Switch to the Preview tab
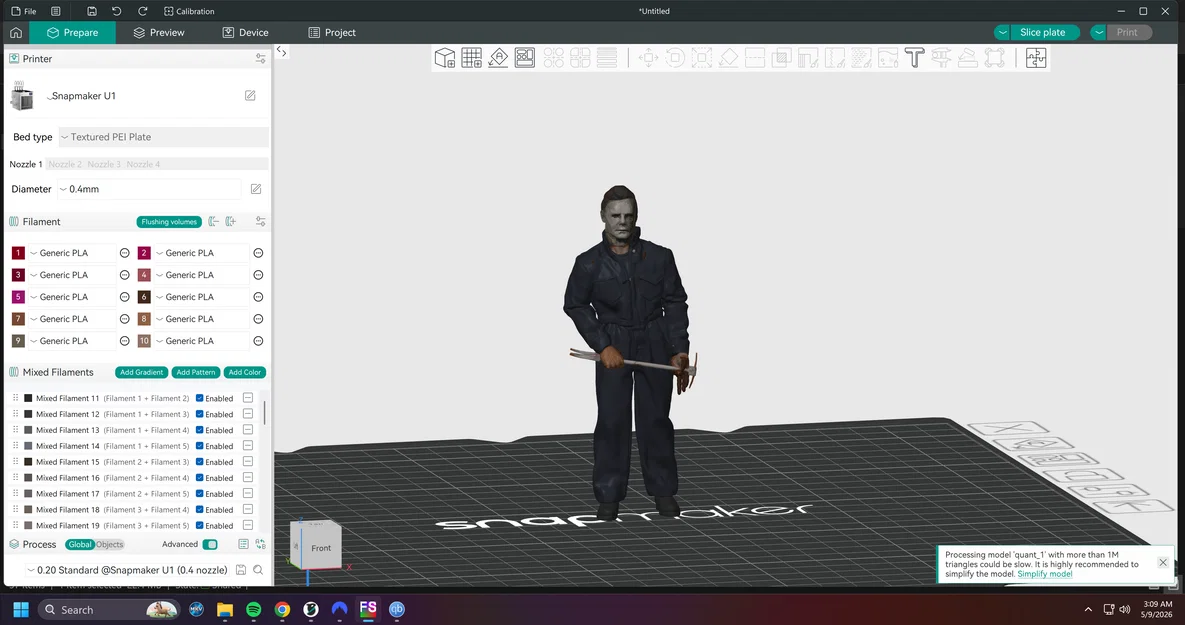1185x625 pixels. click(x=159, y=32)
